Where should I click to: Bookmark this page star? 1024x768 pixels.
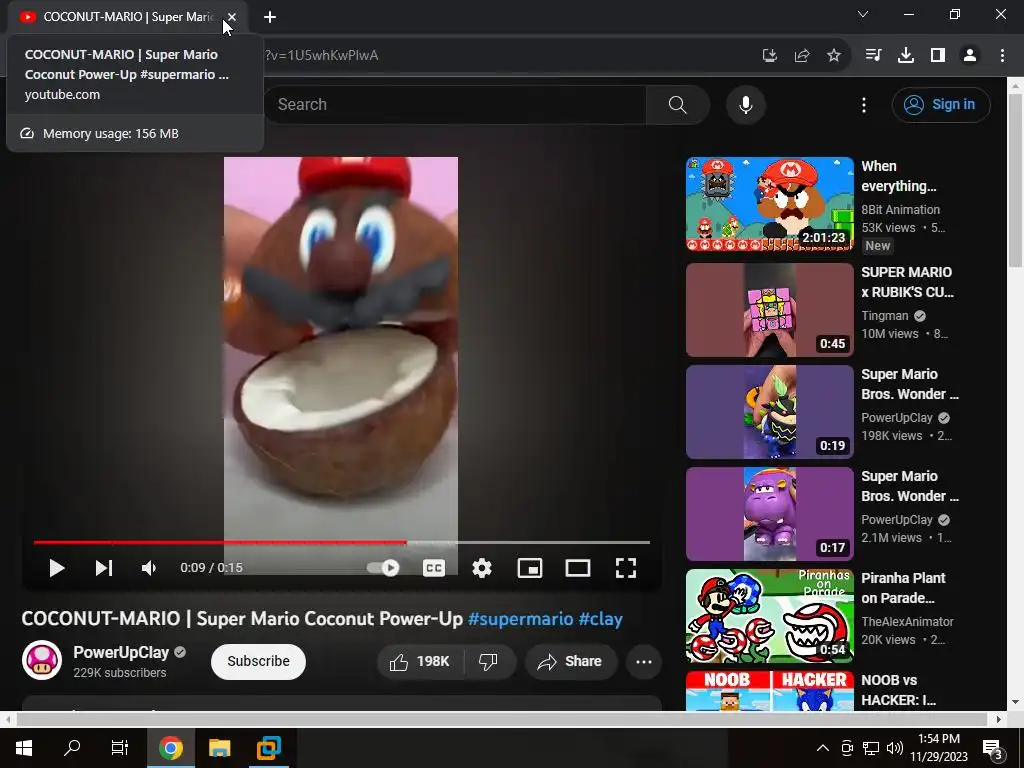pyautogui.click(x=834, y=56)
